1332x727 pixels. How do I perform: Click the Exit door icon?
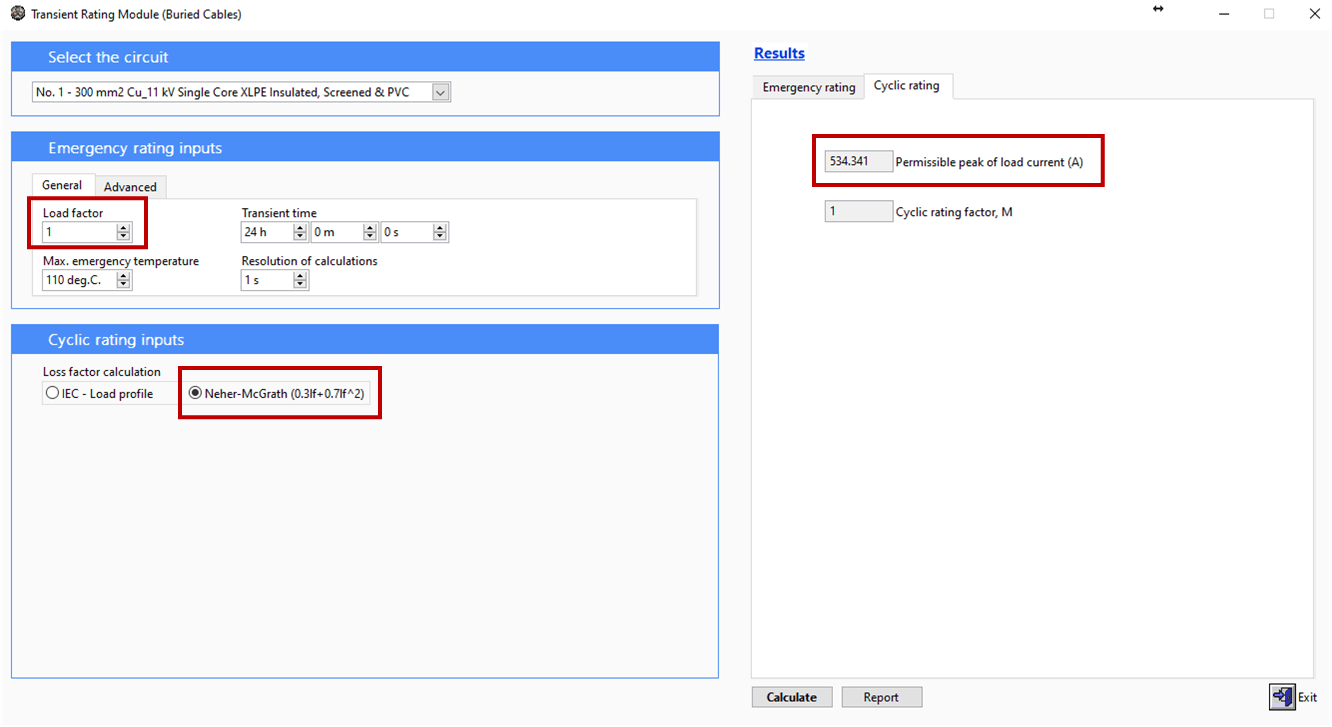(1282, 697)
